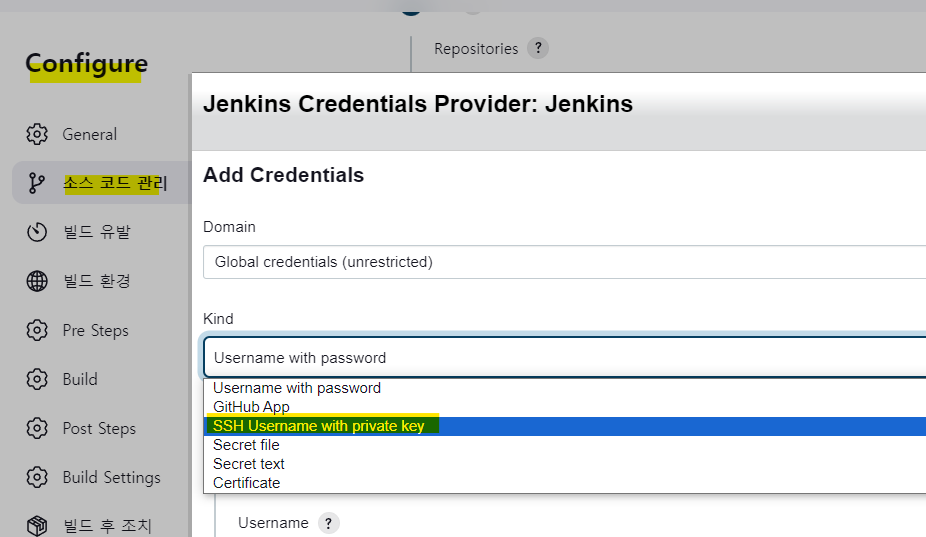Select SSH Username with private key
Screen dimensions: 926x537
[565, 426]
